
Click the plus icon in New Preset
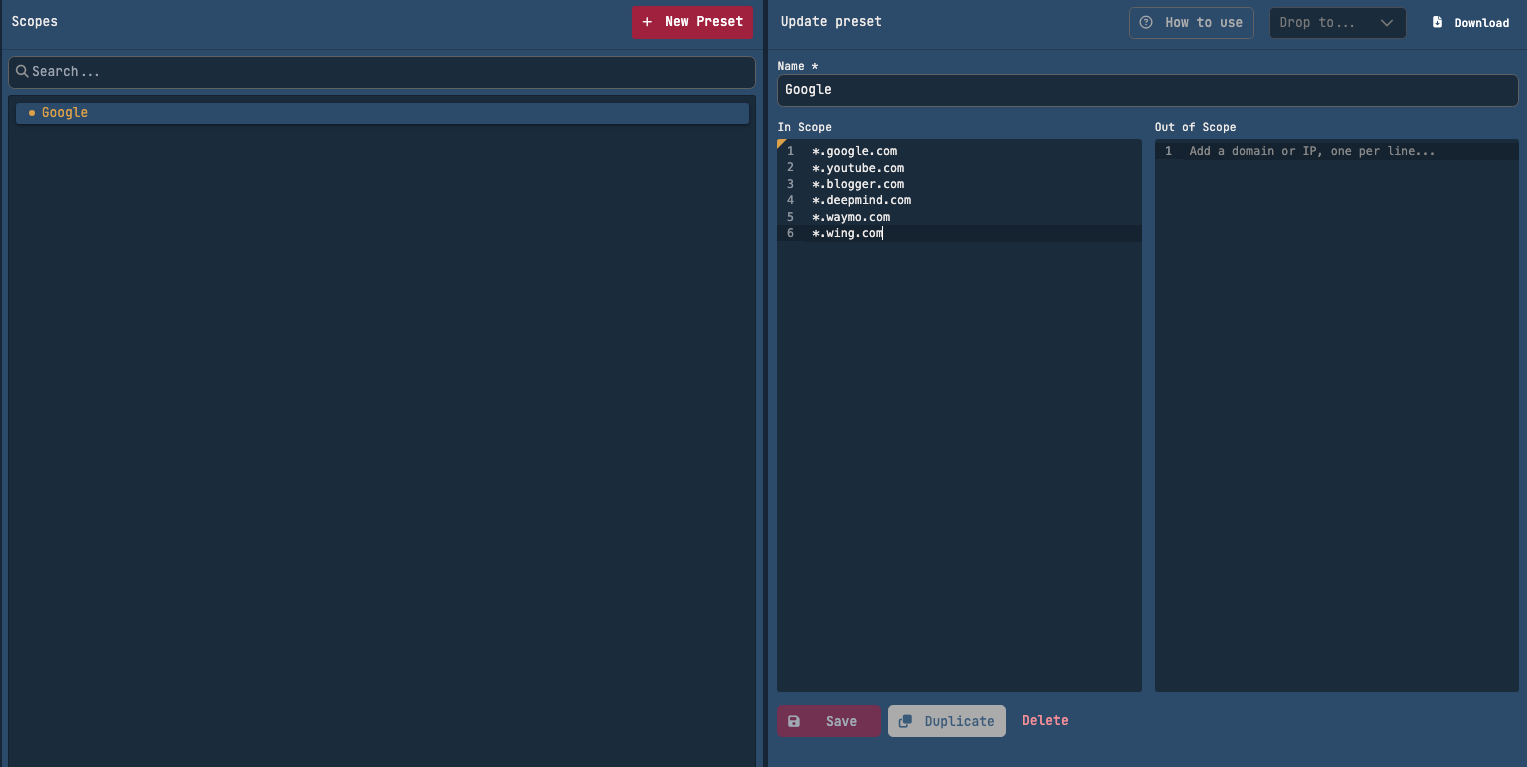pos(647,22)
